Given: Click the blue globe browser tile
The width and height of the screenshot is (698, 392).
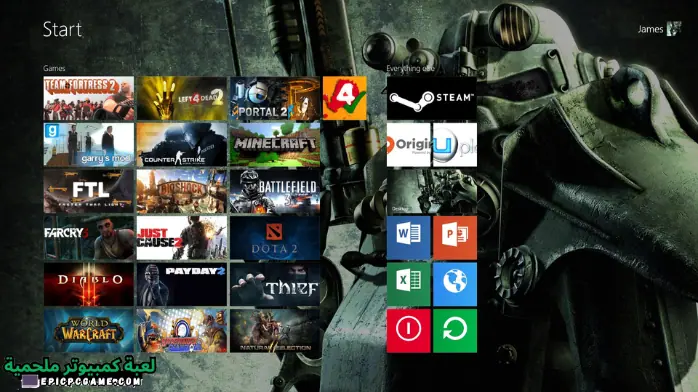Looking at the screenshot, I should click(455, 284).
